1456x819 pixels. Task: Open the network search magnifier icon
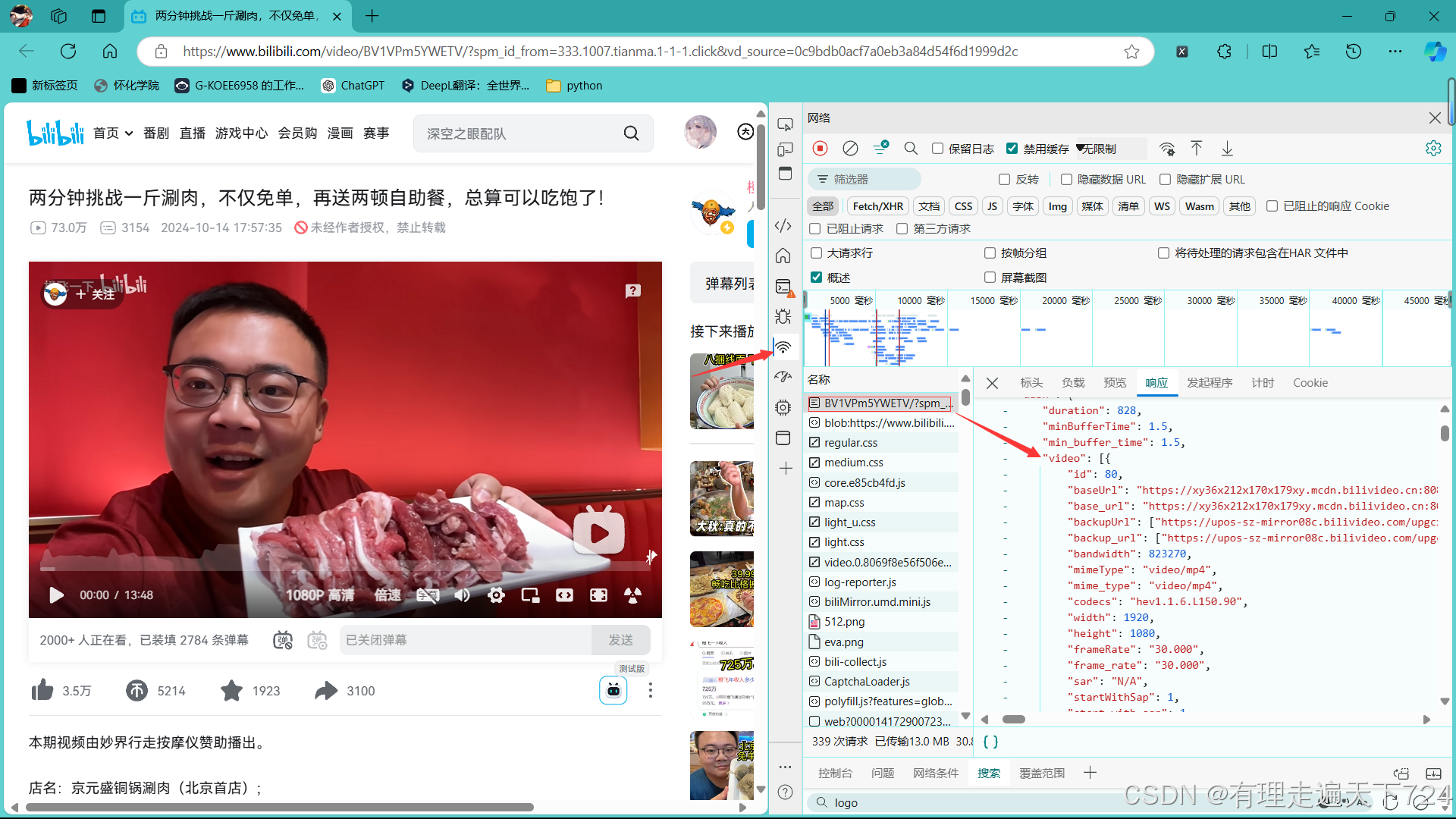click(911, 149)
